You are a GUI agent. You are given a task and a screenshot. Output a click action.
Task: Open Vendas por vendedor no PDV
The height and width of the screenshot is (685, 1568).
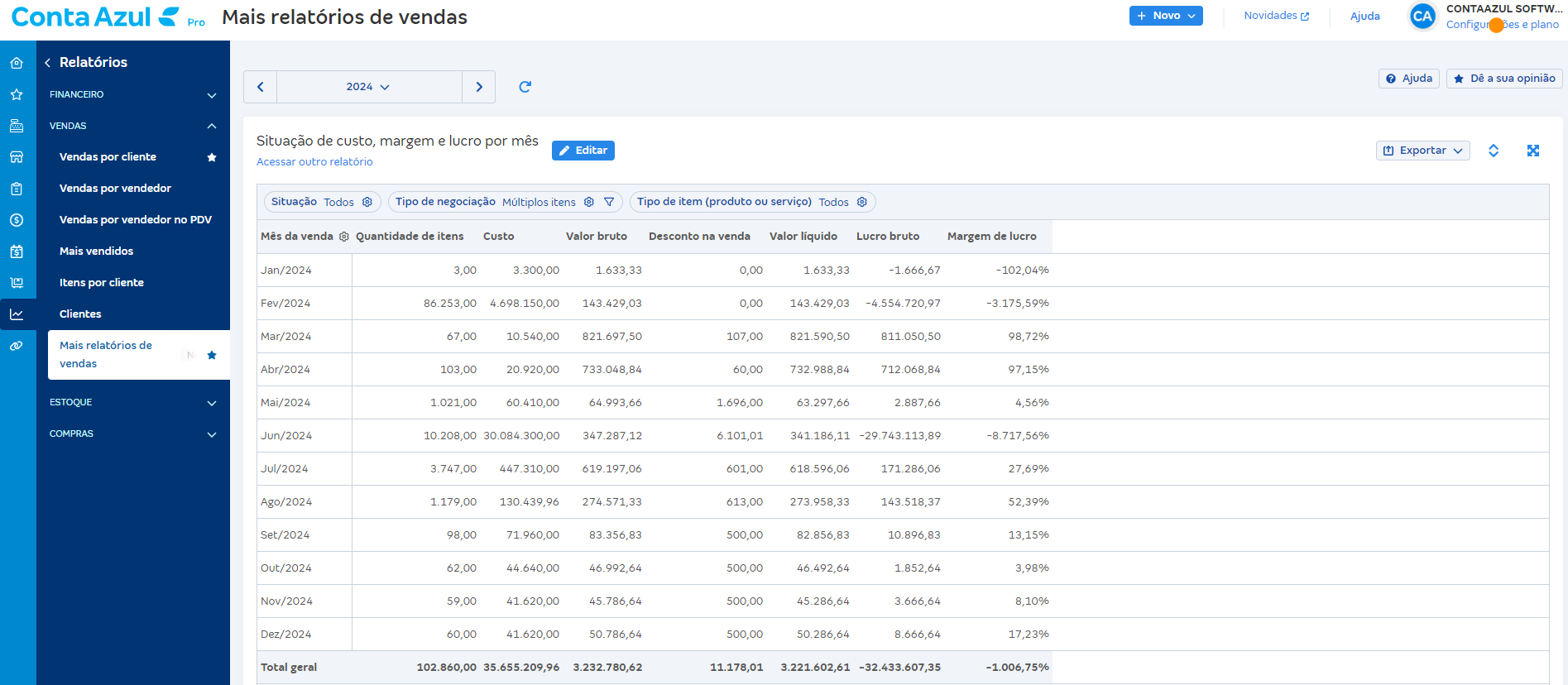pyautogui.click(x=136, y=220)
